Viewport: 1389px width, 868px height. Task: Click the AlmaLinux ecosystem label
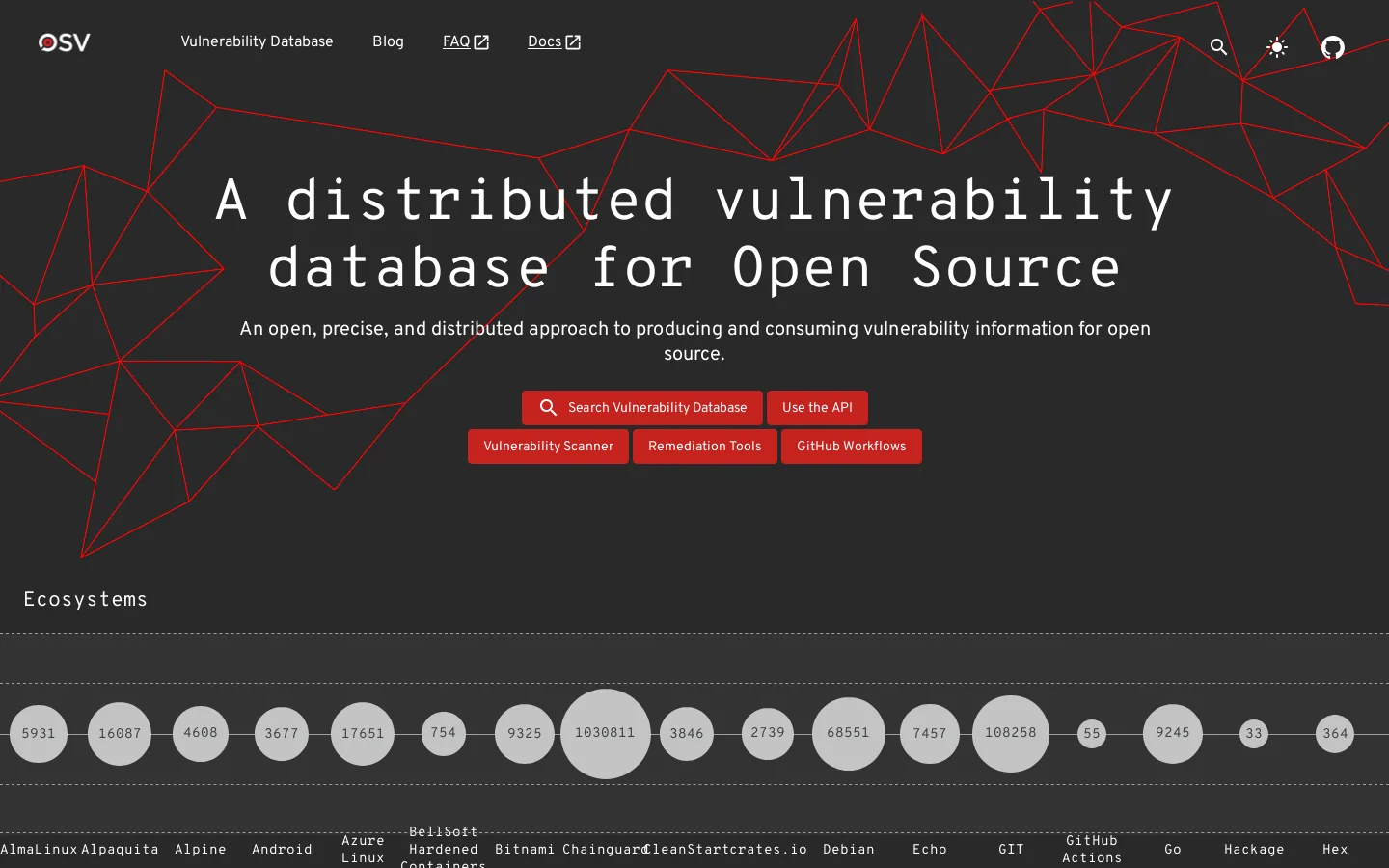[x=39, y=850]
